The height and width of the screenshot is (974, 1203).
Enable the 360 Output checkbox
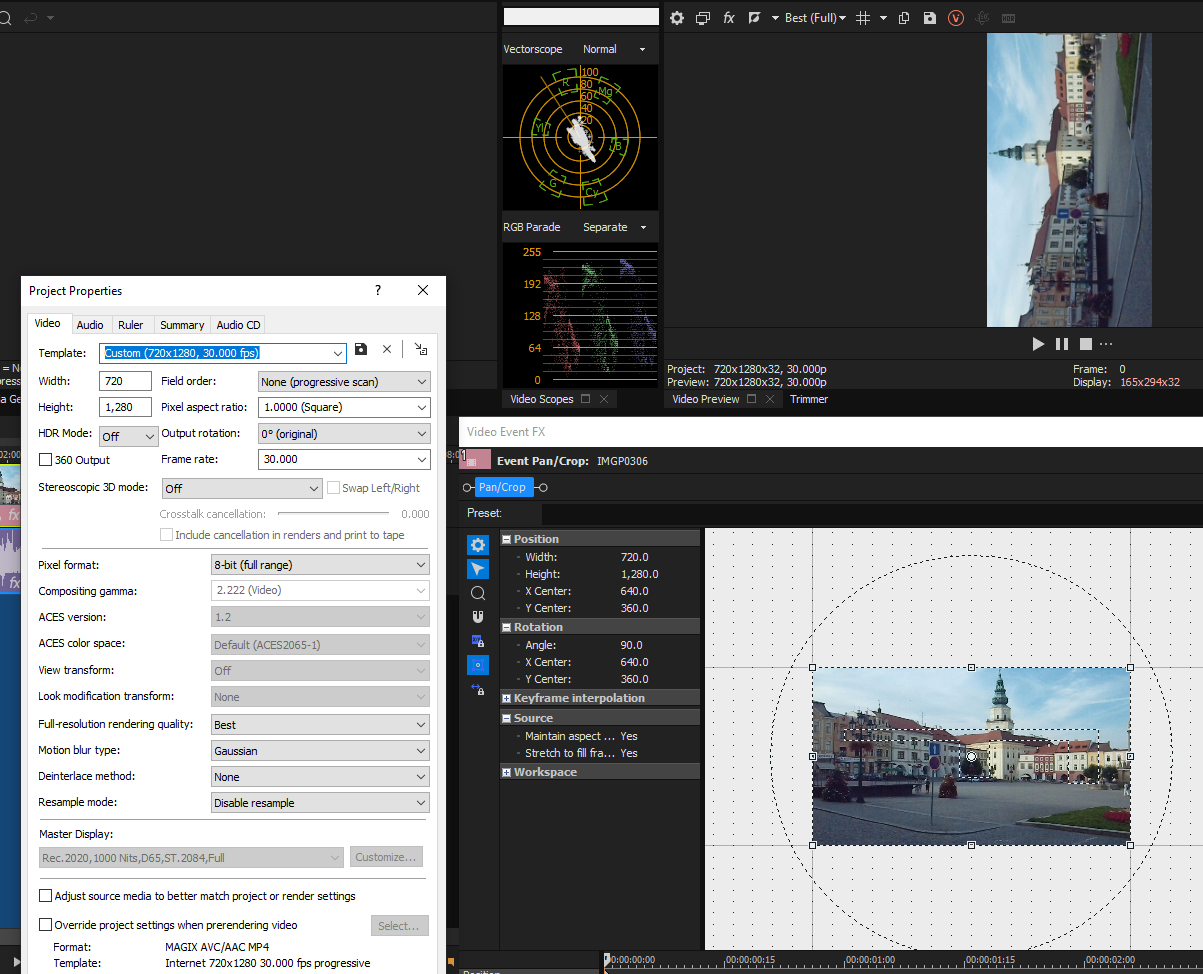click(x=46, y=460)
